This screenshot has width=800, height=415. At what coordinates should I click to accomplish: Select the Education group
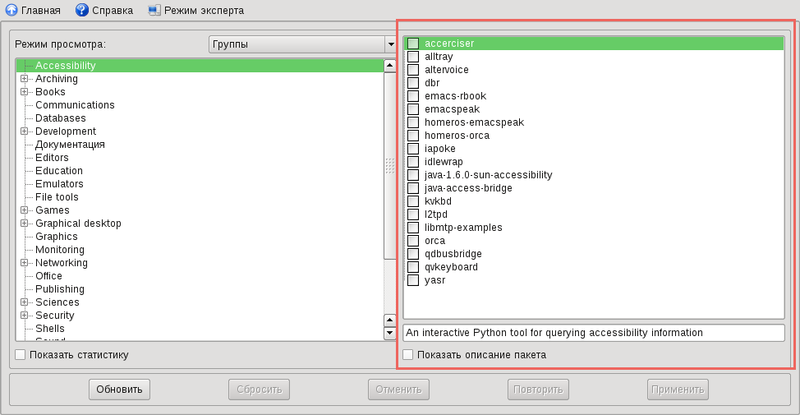click(x=59, y=171)
